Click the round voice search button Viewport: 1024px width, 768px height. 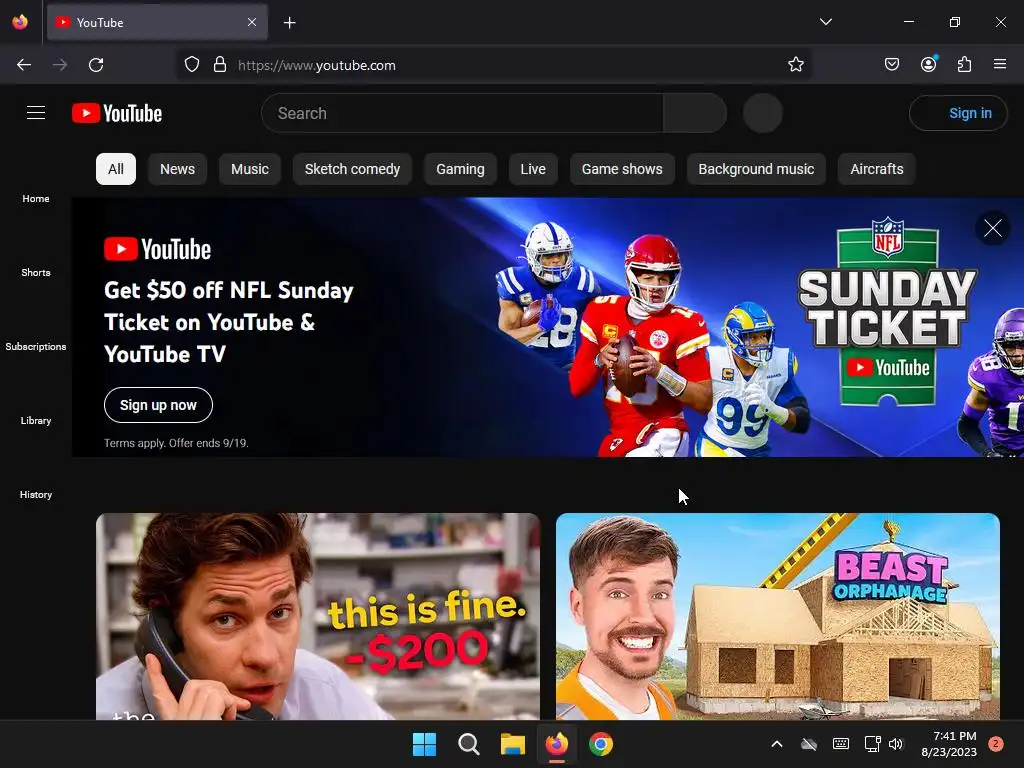click(763, 113)
